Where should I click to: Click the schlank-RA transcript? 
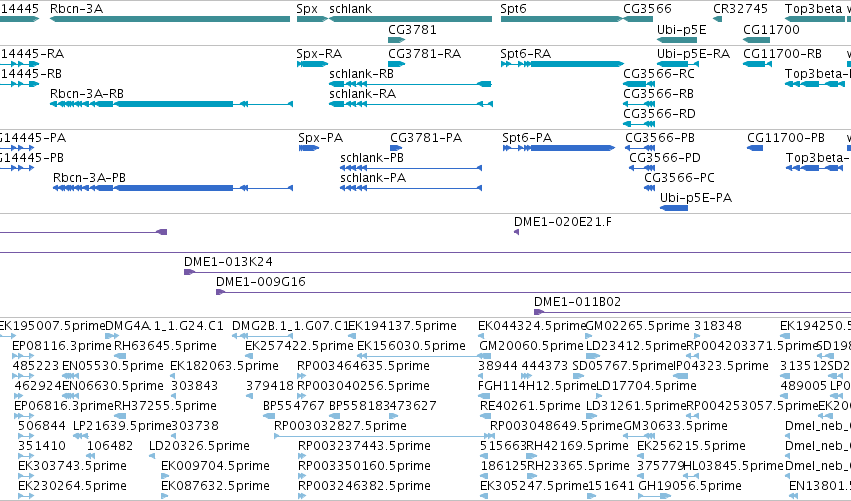tap(411, 104)
